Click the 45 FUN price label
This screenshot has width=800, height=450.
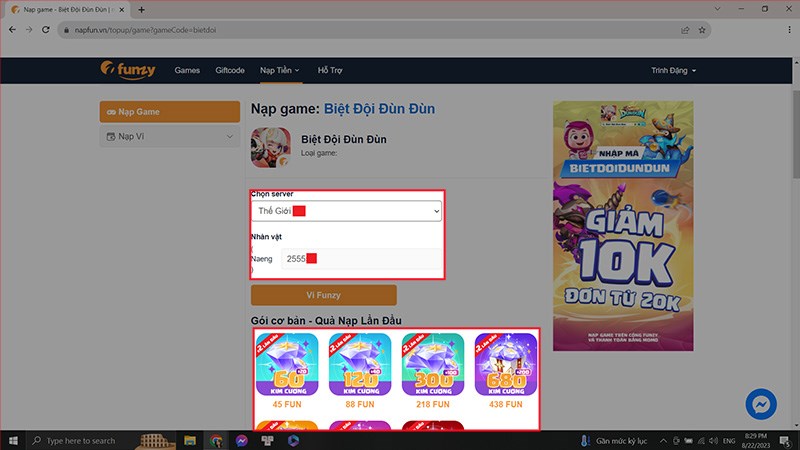pos(287,404)
